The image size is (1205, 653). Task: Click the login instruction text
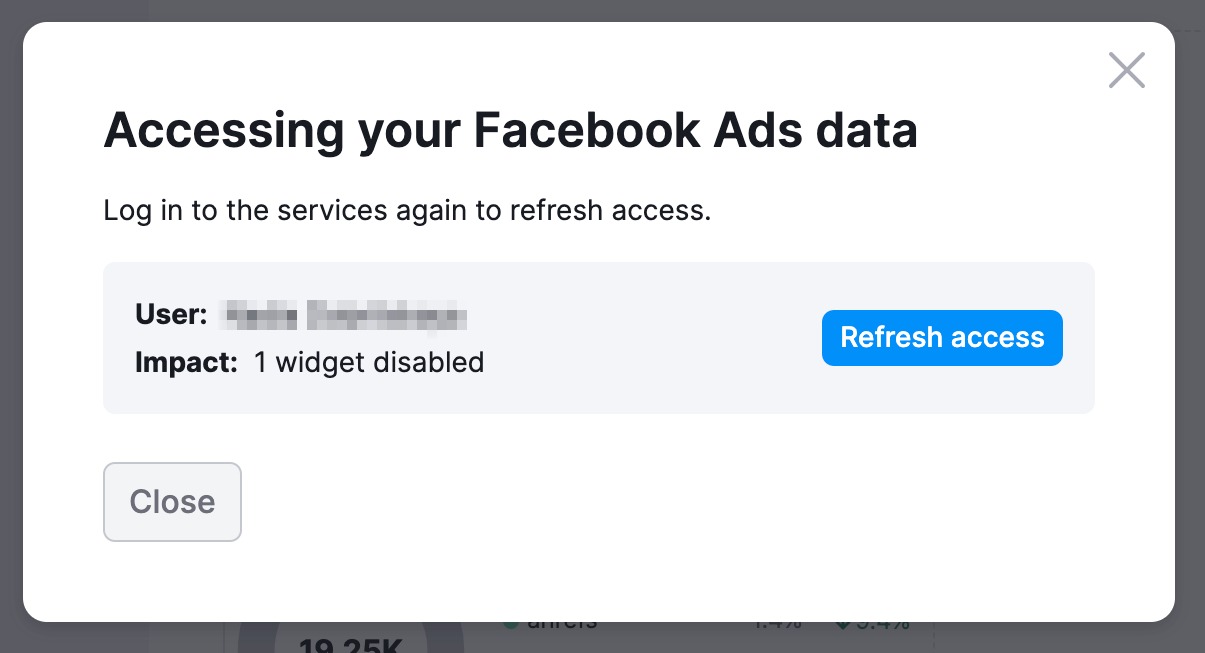[407, 210]
